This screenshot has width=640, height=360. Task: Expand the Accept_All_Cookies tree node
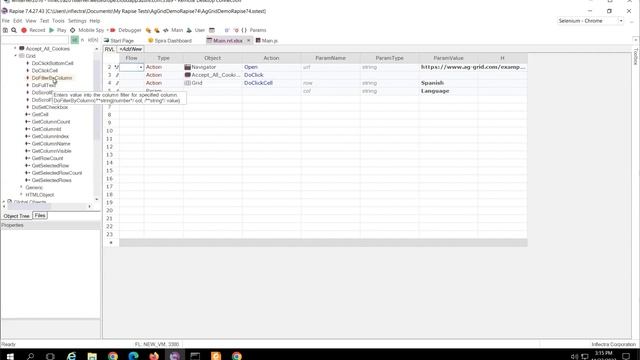tap(16, 49)
